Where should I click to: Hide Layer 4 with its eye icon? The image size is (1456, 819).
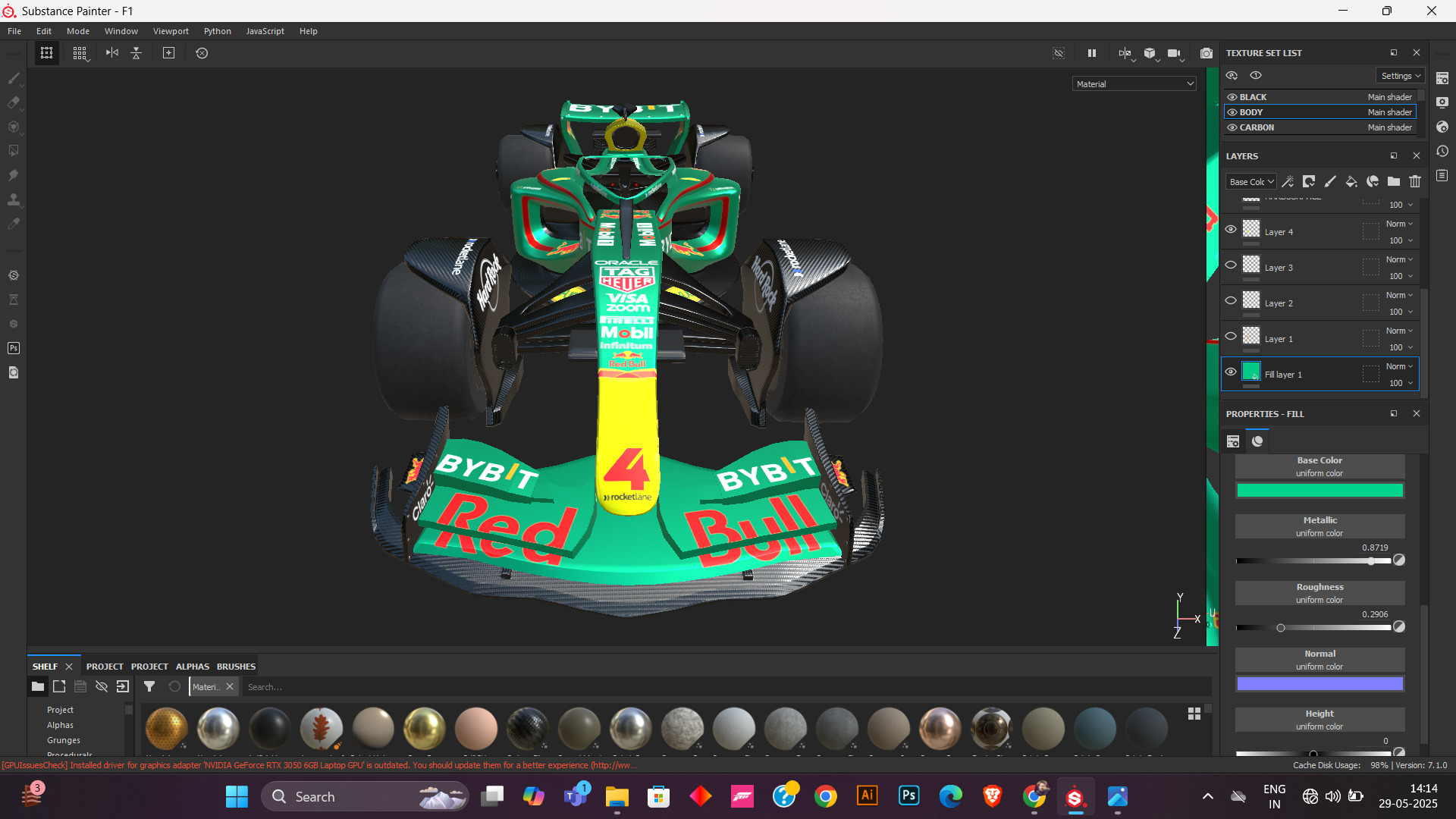[1231, 229]
